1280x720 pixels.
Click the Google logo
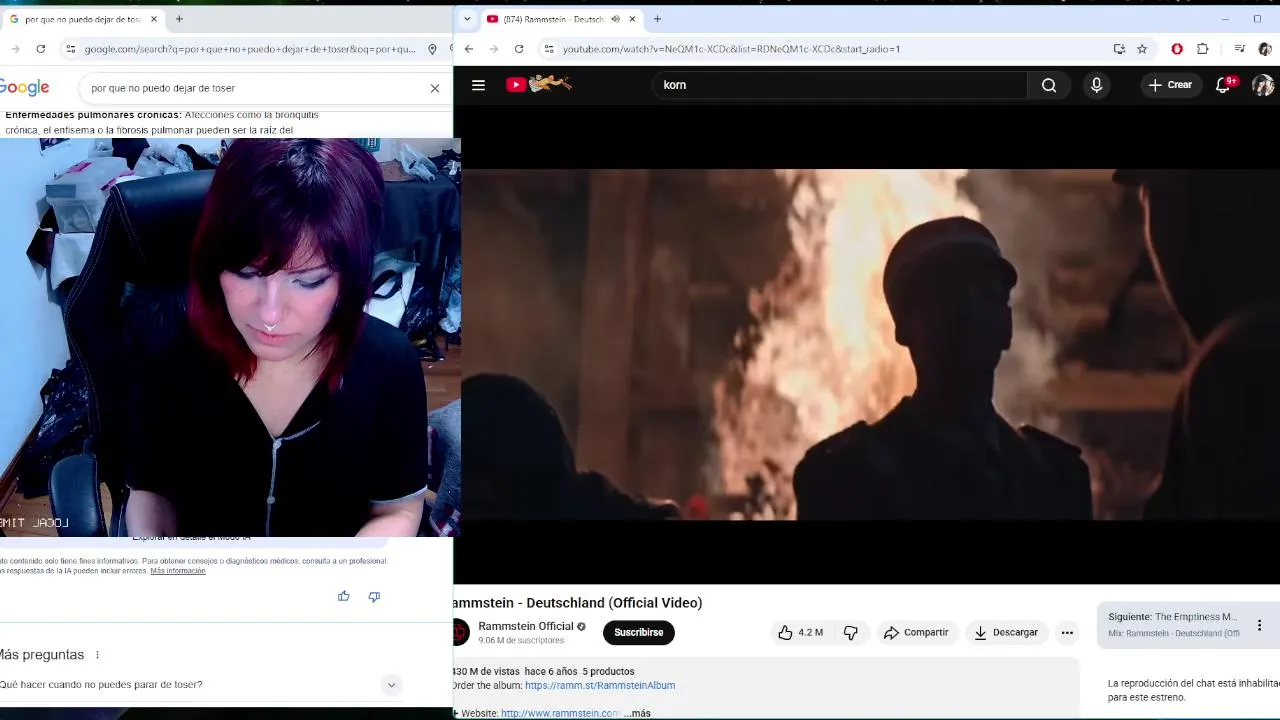coord(24,88)
